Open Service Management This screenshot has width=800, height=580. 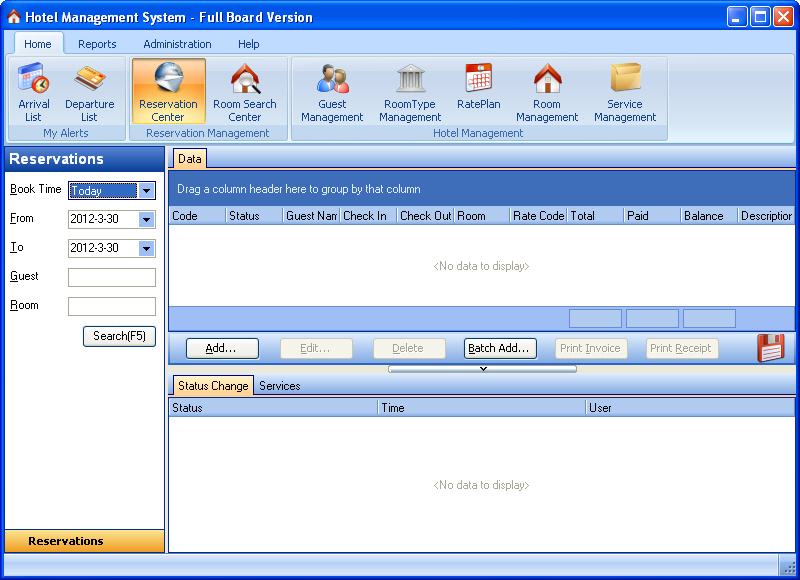(625, 90)
